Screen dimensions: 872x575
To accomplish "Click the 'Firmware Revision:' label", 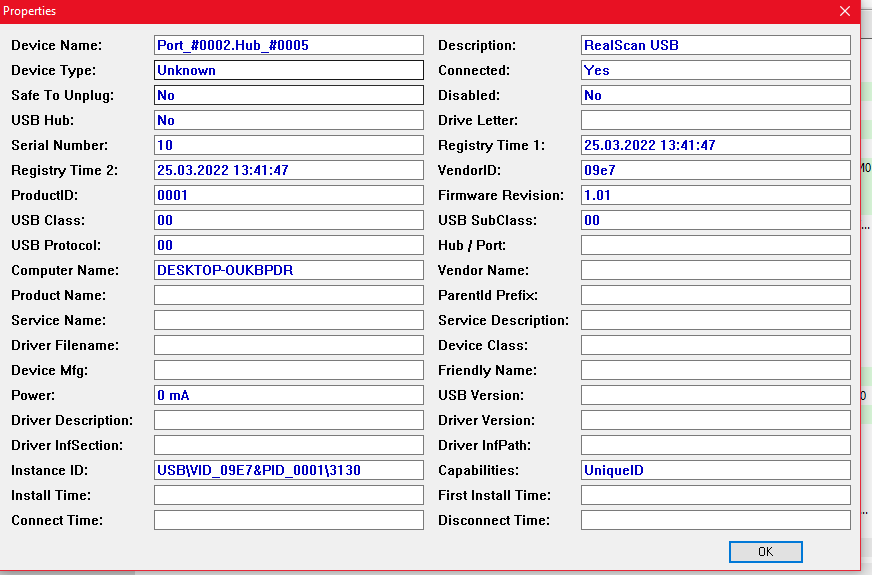I will [x=501, y=195].
